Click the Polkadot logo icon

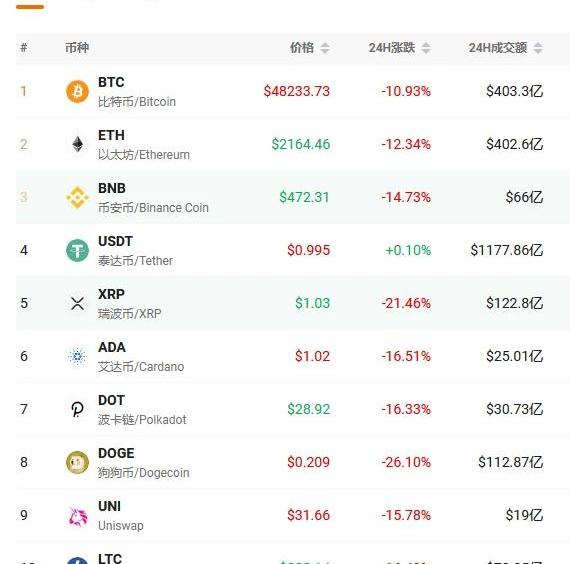77,409
